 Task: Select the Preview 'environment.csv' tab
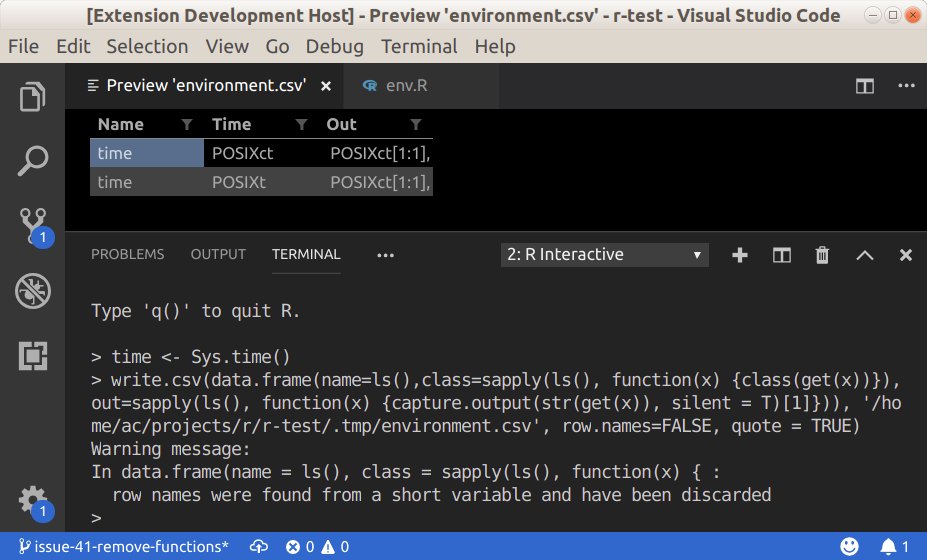[x=205, y=86]
